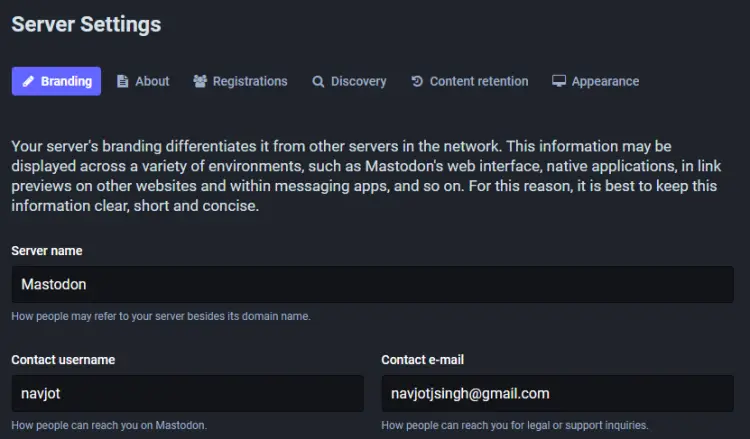This screenshot has width=750, height=439.
Task: Click the Contact username field with navjot
Action: pos(187,394)
